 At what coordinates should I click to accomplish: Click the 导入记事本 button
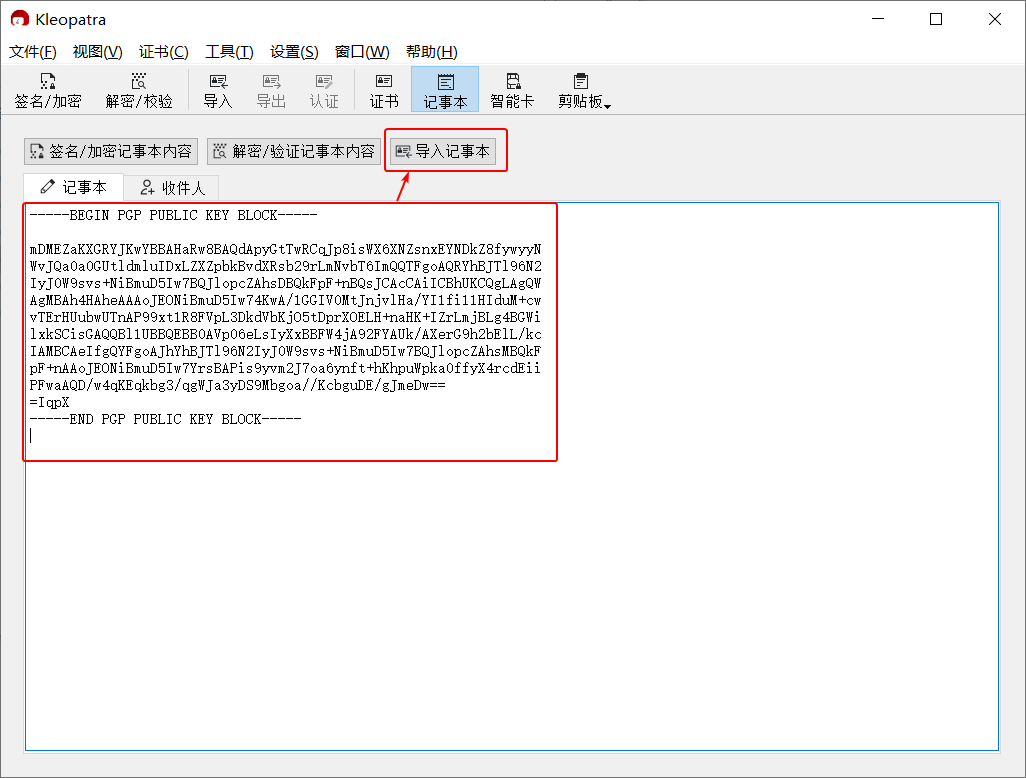(443, 151)
